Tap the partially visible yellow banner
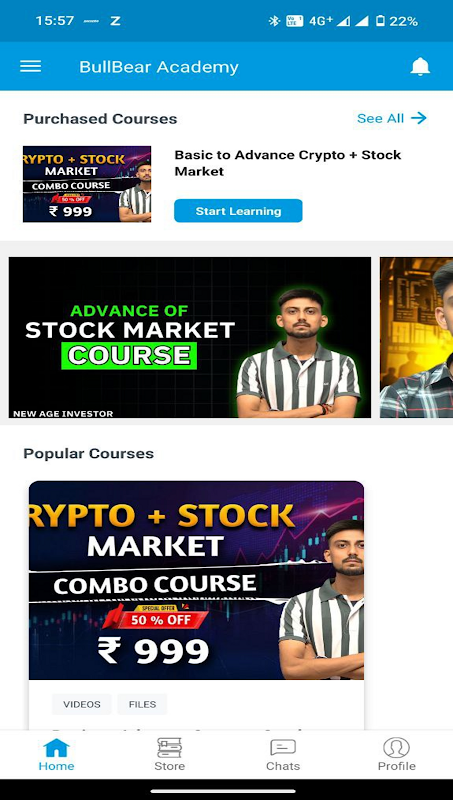 coord(416,337)
